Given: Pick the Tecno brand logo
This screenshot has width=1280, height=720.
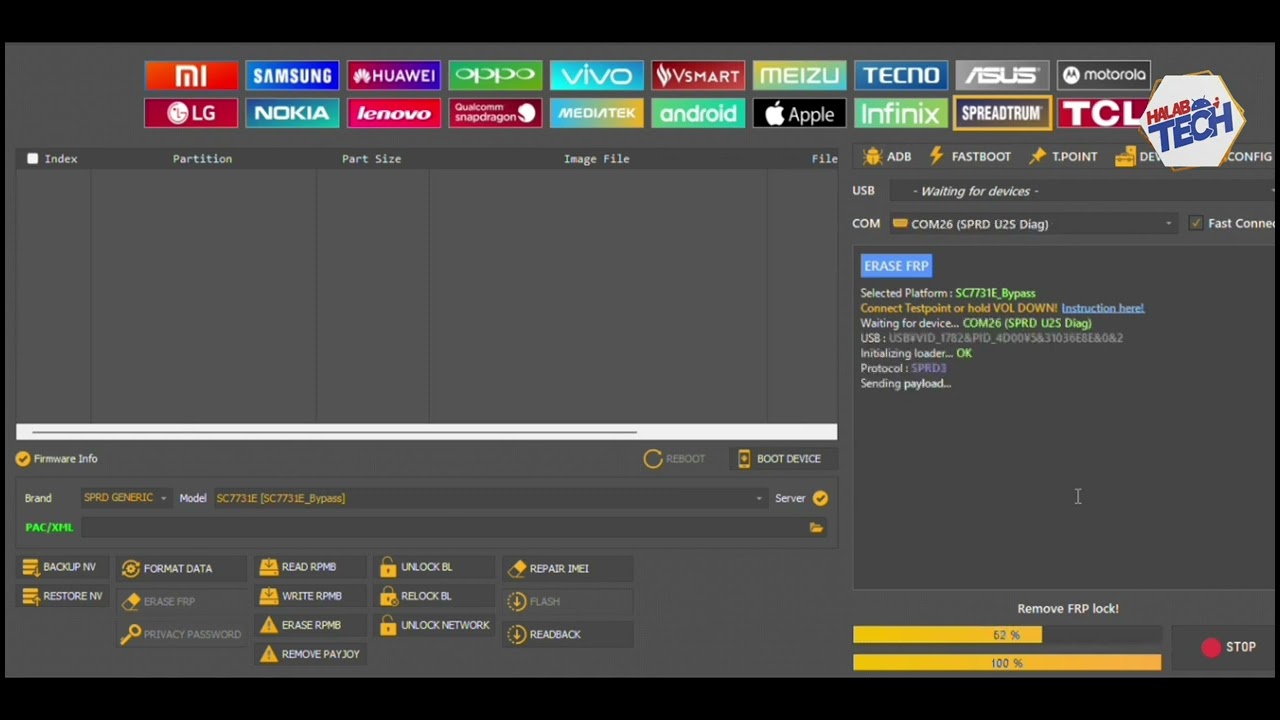Looking at the screenshot, I should (x=901, y=75).
